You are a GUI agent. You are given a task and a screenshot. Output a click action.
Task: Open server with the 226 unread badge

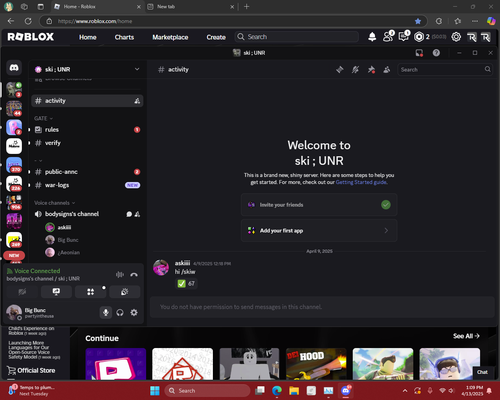click(x=14, y=183)
